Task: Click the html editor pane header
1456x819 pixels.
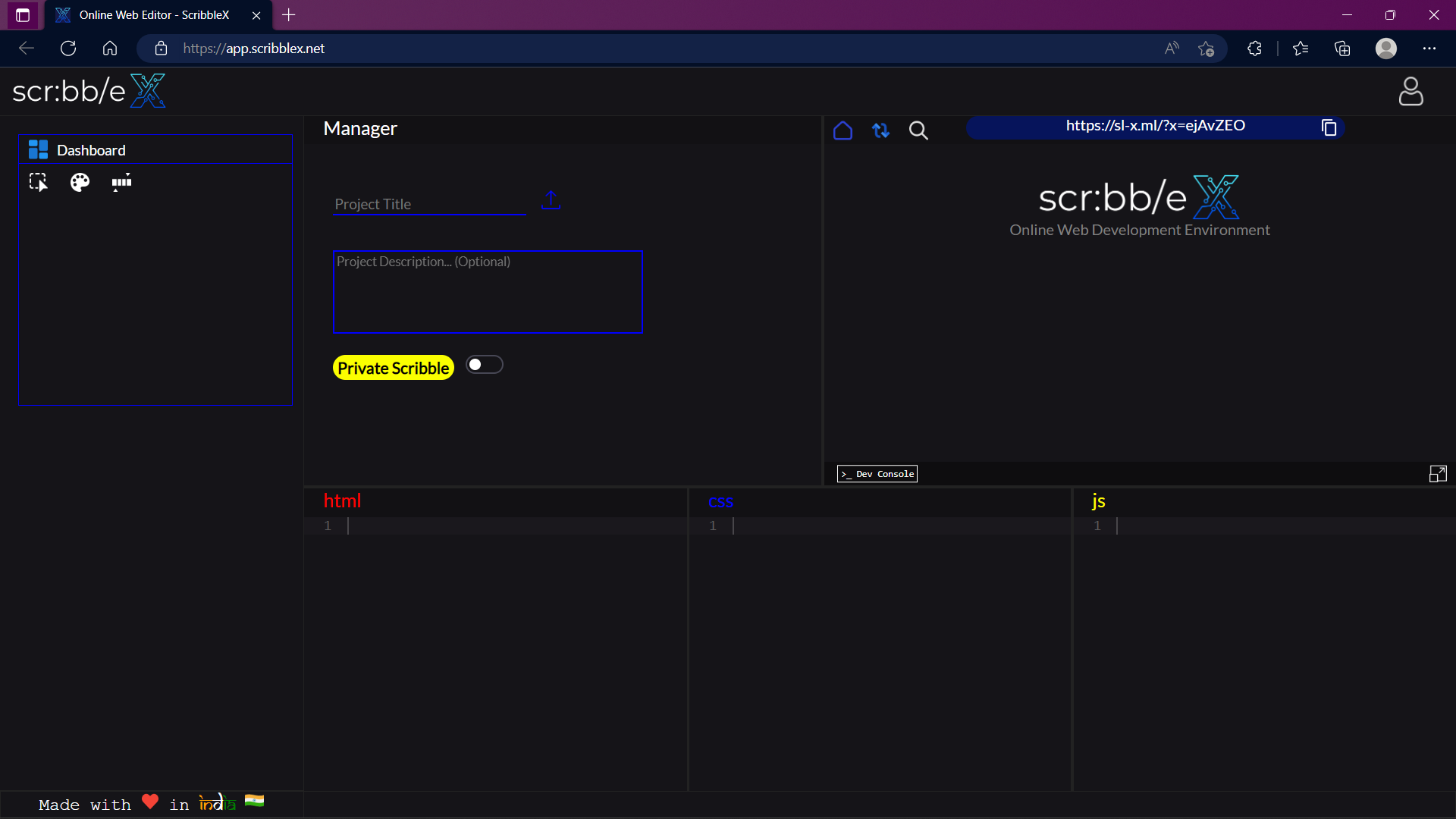Action: [x=343, y=500]
